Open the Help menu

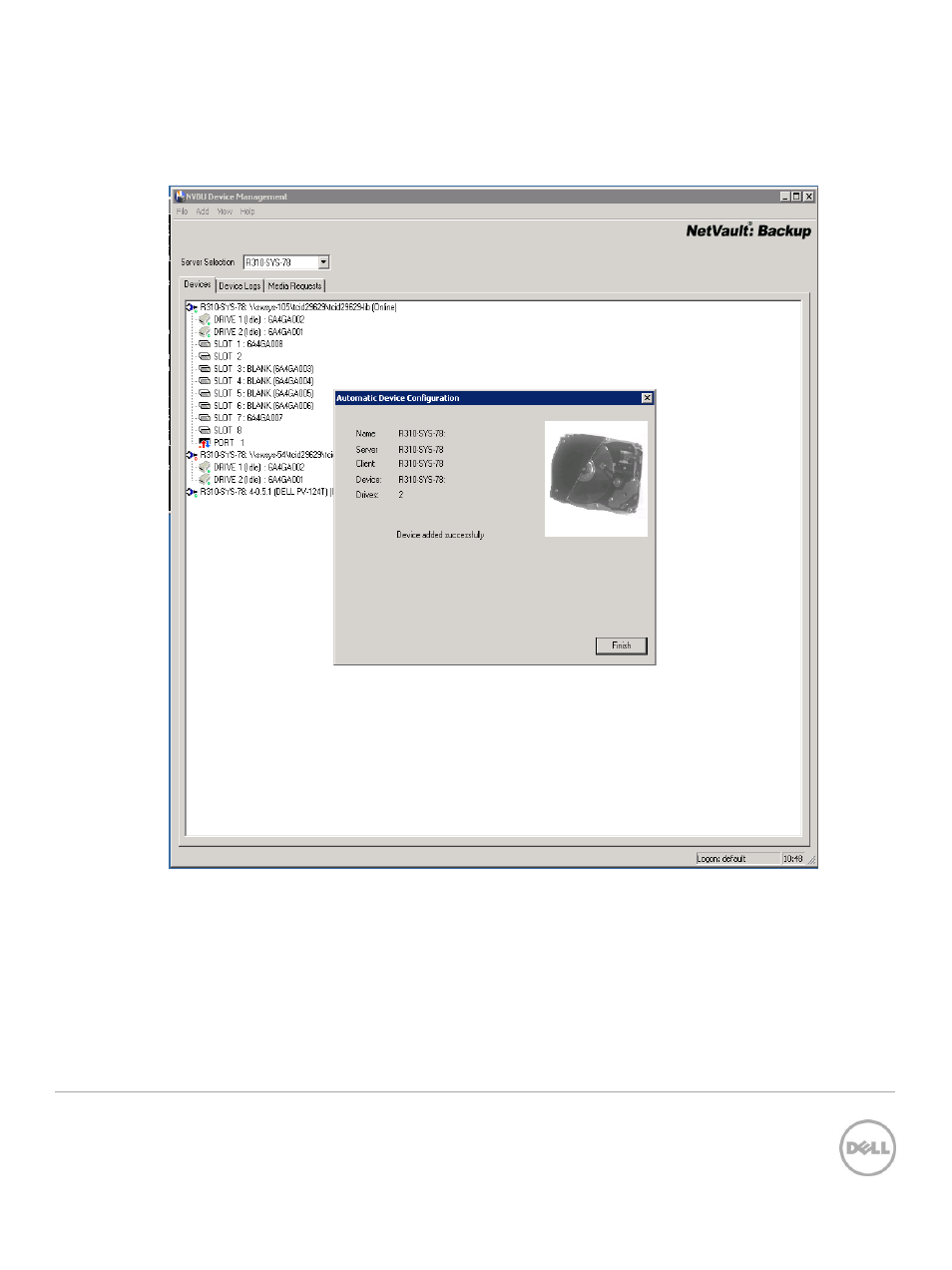point(247,212)
